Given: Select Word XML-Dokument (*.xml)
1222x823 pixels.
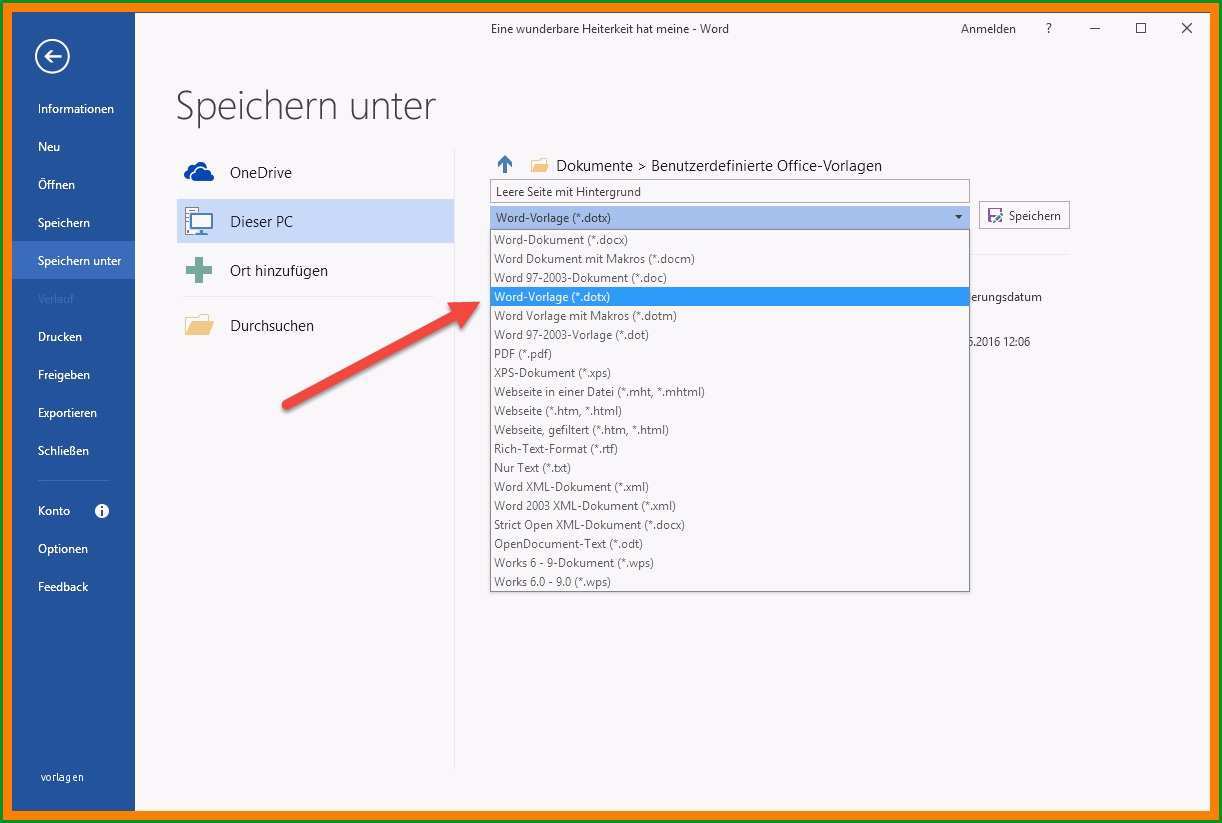Looking at the screenshot, I should tap(730, 487).
